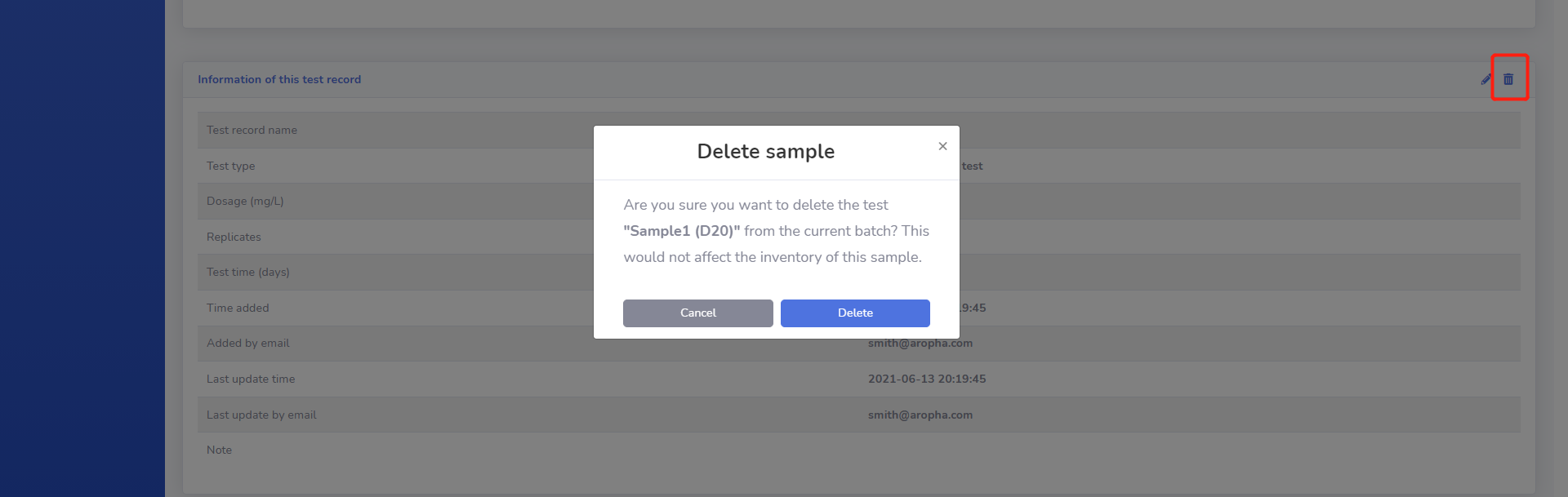Click the "Last update by email" label
Image resolution: width=1568 pixels, height=497 pixels.
coord(261,415)
